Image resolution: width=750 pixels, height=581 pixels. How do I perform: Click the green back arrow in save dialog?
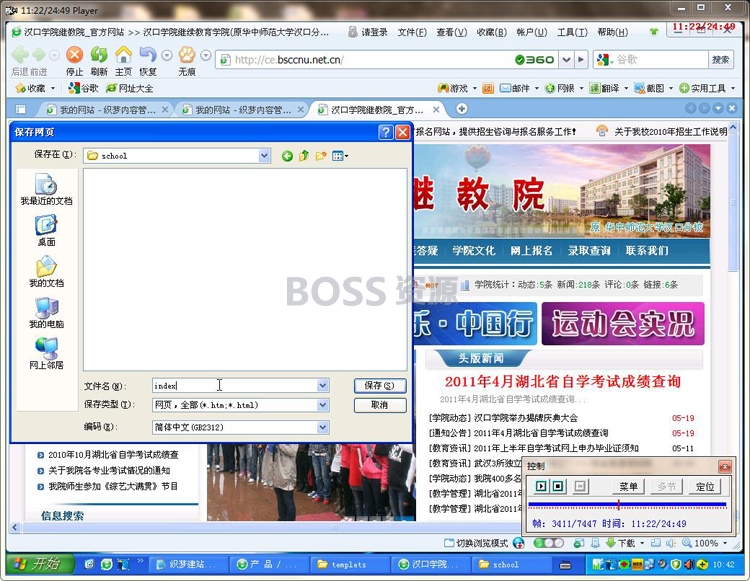[x=287, y=156]
